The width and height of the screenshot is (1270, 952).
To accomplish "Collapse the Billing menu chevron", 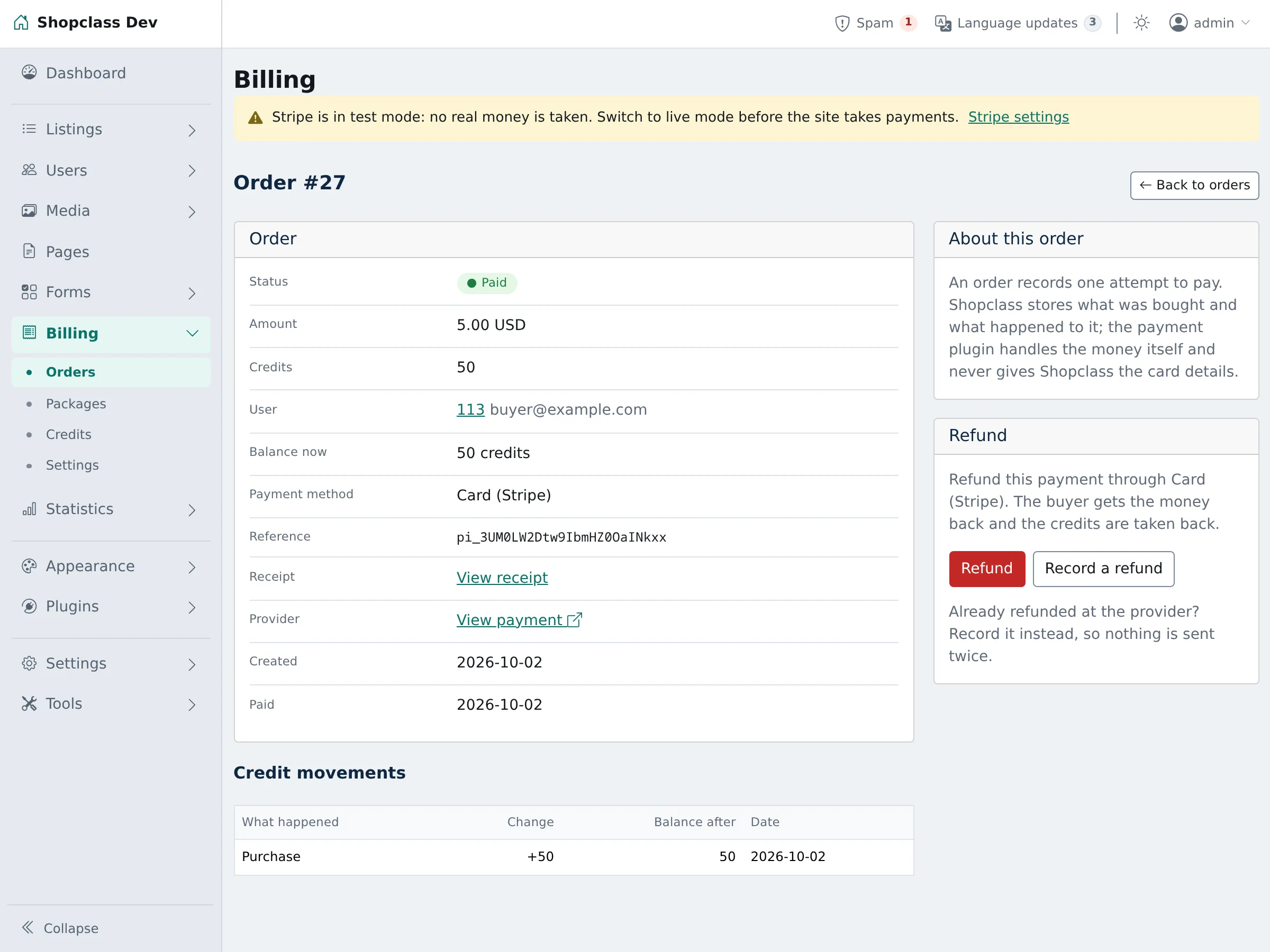I will pos(192,333).
